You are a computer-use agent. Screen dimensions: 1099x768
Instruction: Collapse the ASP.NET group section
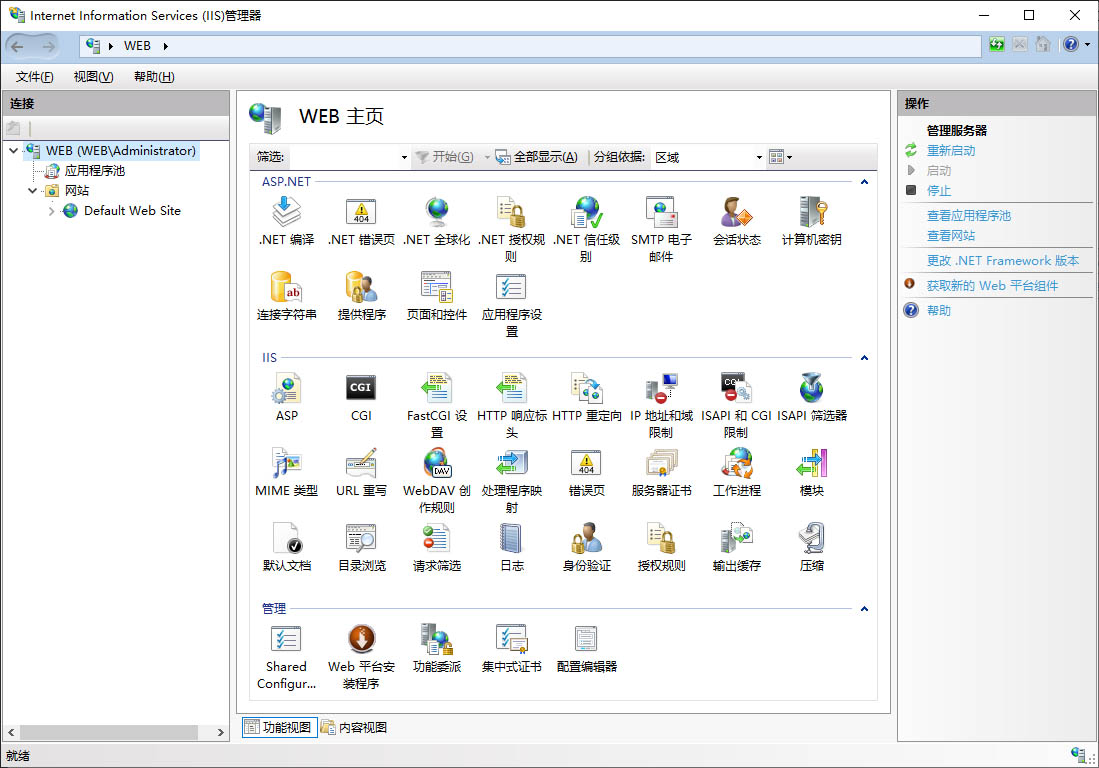coord(864,182)
